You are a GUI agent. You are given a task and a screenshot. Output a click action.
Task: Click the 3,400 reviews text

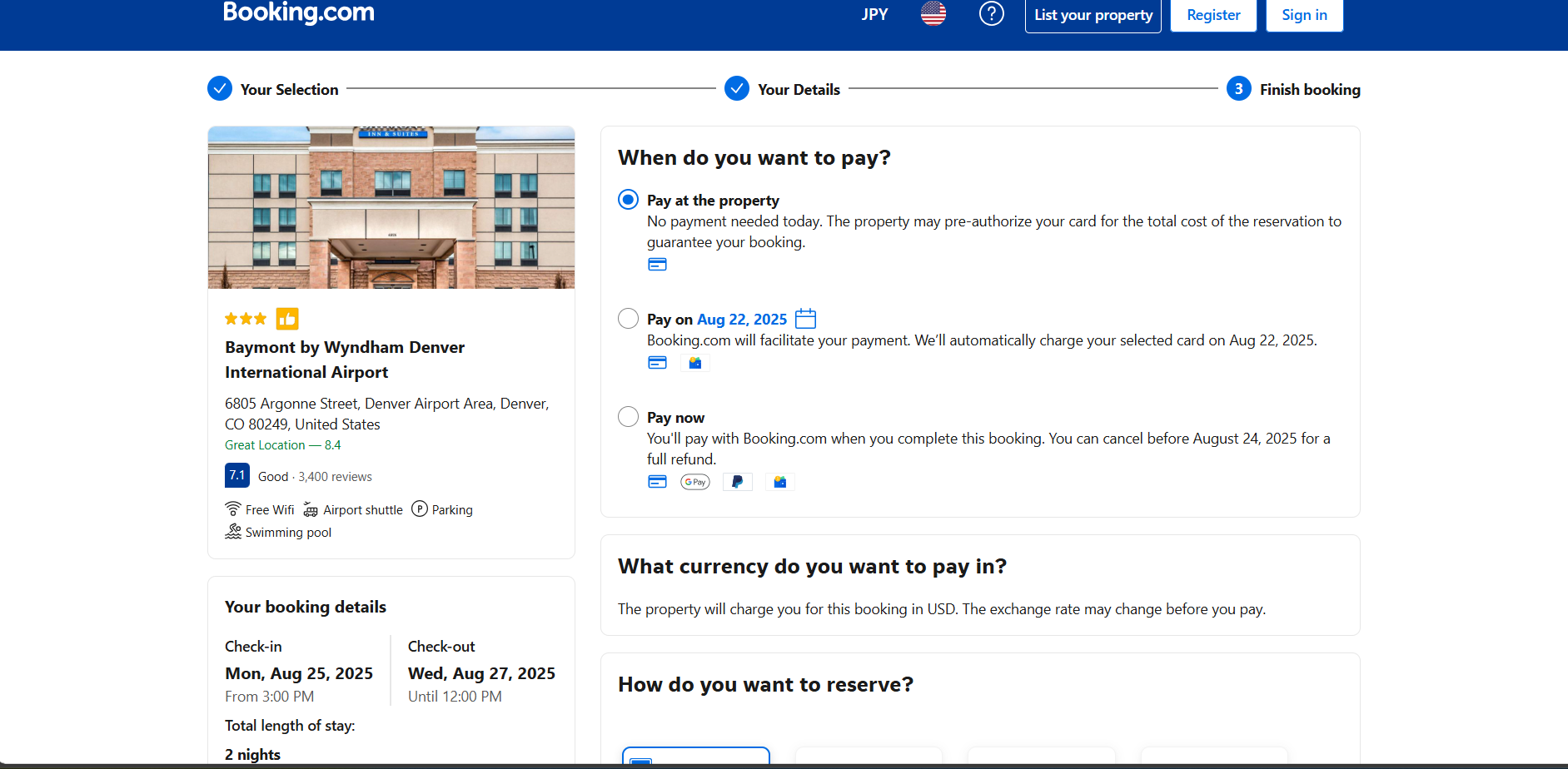coord(336,477)
